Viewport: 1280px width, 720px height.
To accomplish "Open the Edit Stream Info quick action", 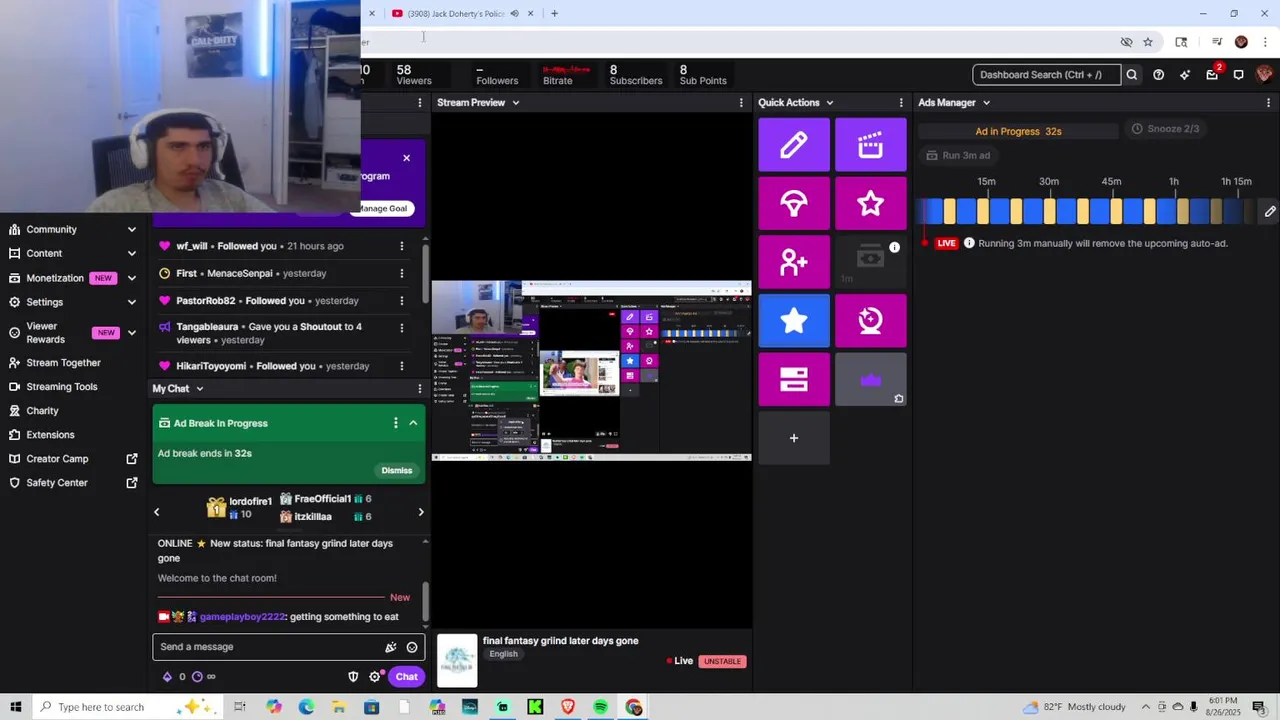I will pyautogui.click(x=794, y=145).
